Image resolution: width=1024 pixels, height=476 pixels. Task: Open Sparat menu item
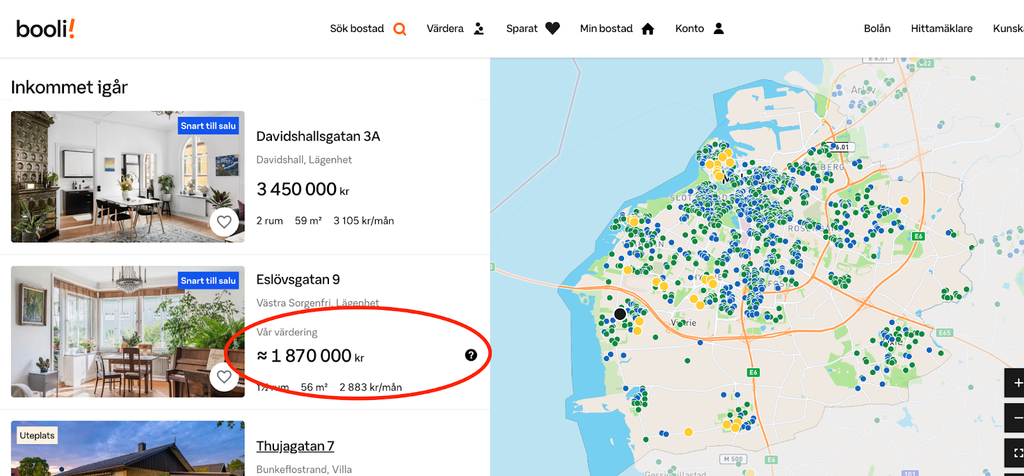pyautogui.click(x=522, y=29)
